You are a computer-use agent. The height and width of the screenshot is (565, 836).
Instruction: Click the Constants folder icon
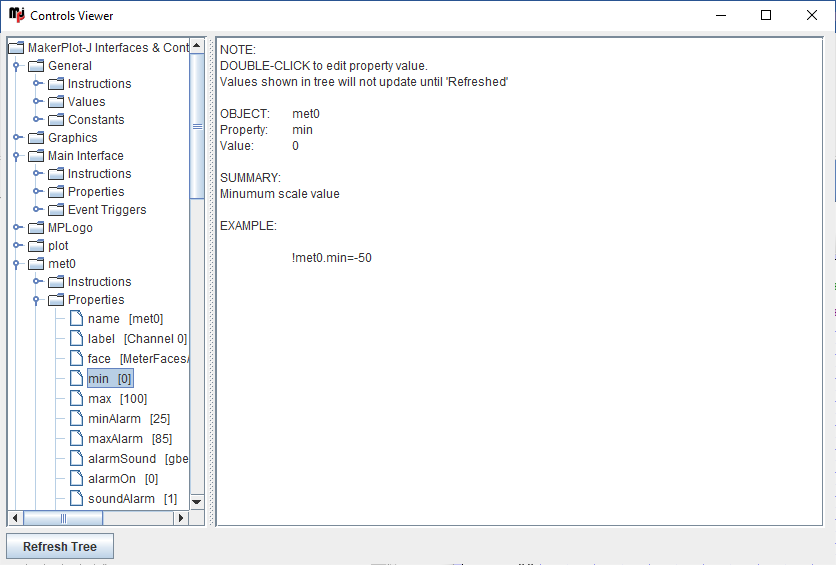[x=56, y=120]
